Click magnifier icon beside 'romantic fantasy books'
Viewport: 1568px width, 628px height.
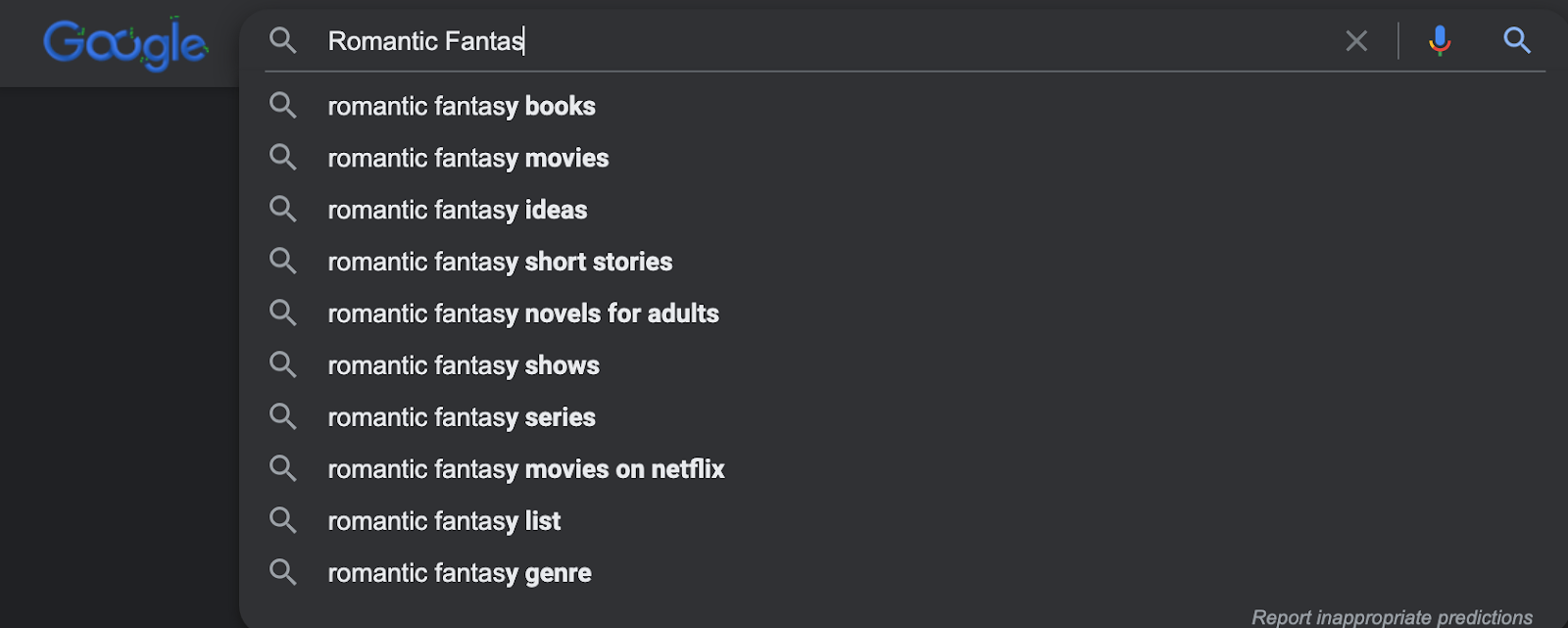(x=283, y=106)
